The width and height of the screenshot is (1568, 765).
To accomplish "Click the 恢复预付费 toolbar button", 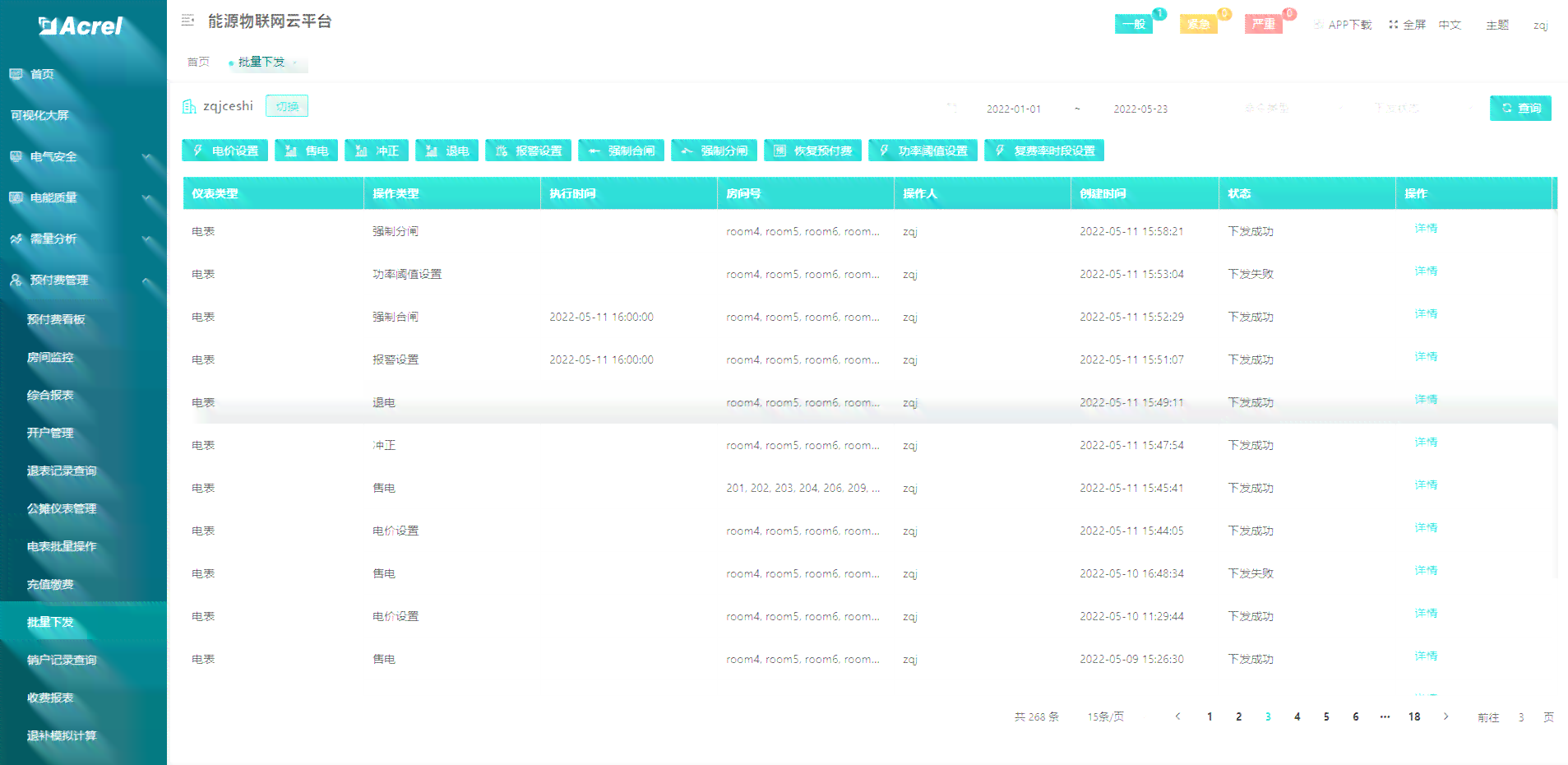I will tap(812, 151).
